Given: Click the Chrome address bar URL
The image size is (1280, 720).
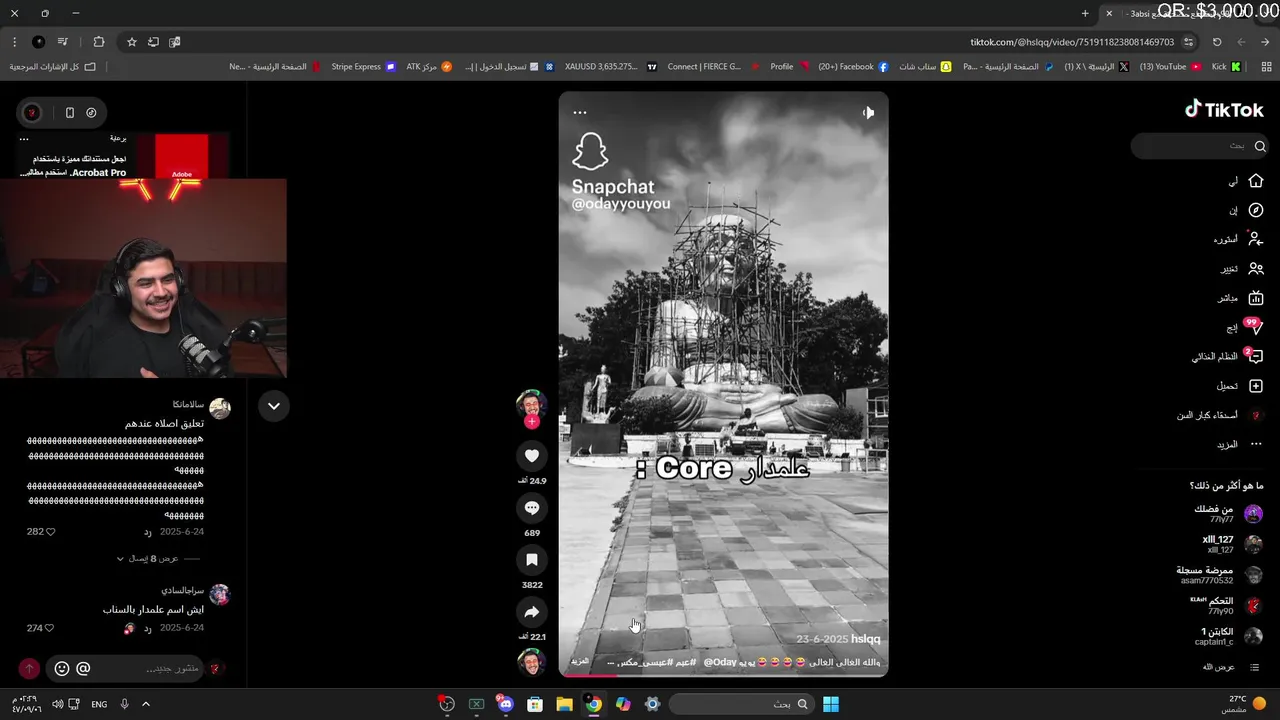Looking at the screenshot, I should [x=1072, y=42].
